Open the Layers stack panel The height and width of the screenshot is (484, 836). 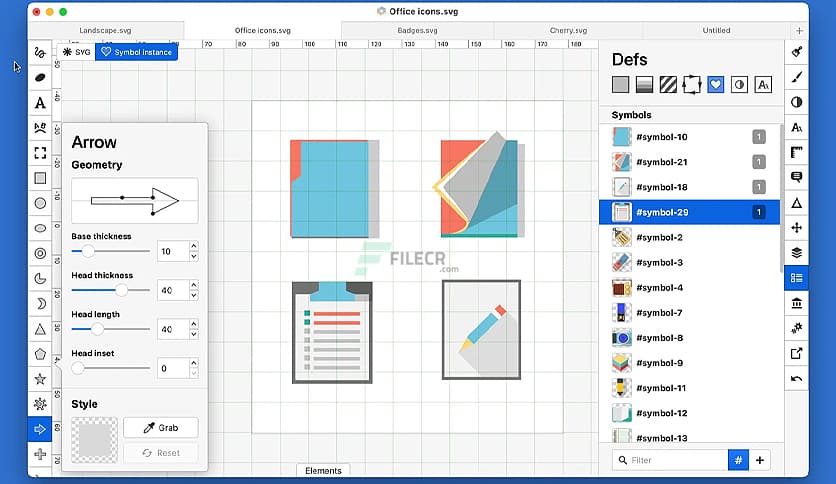click(797, 253)
